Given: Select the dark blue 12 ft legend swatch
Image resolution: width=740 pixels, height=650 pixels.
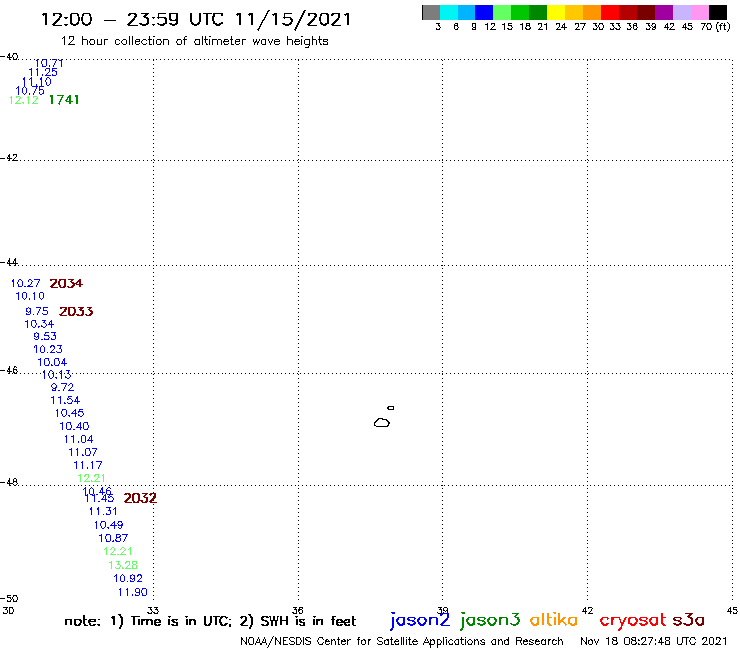Looking at the screenshot, I should [x=484, y=12].
